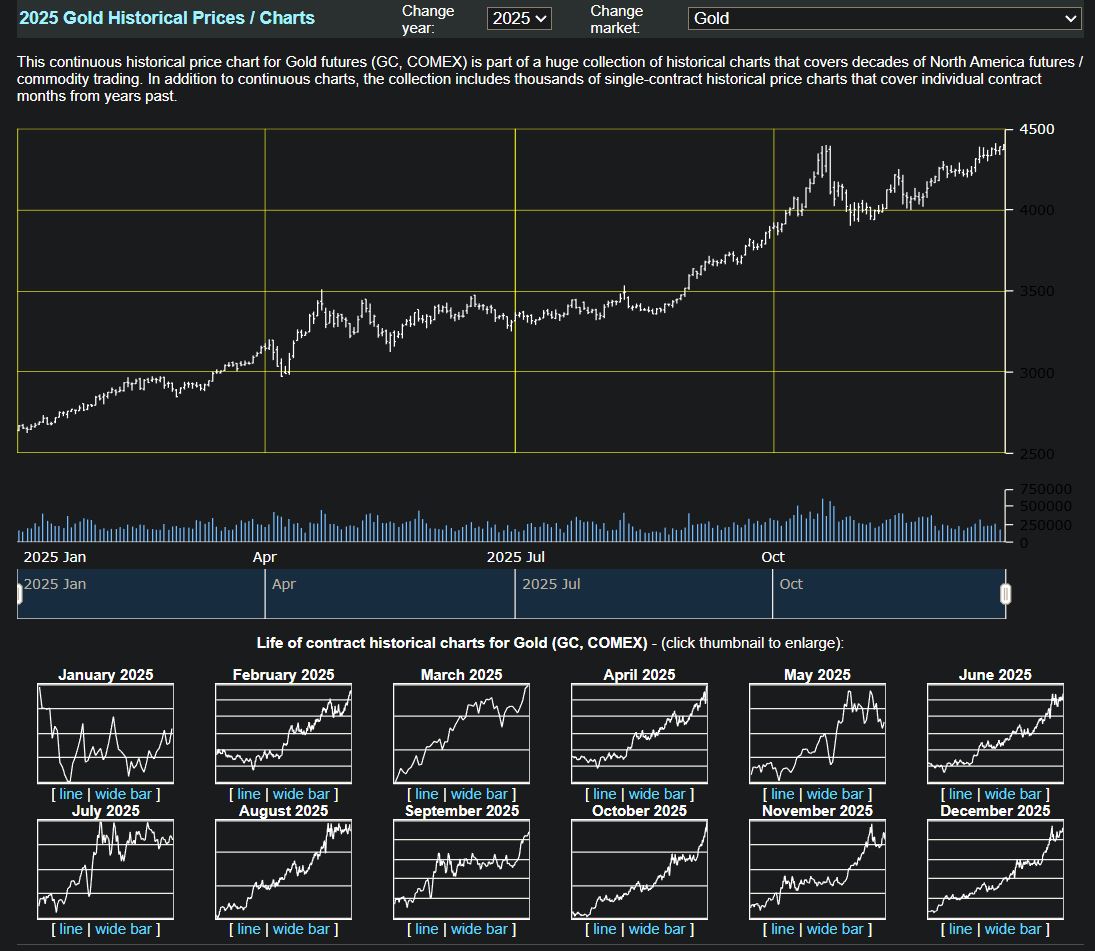Click the July 2025 line link
The image size is (1095, 951).
click(71, 929)
